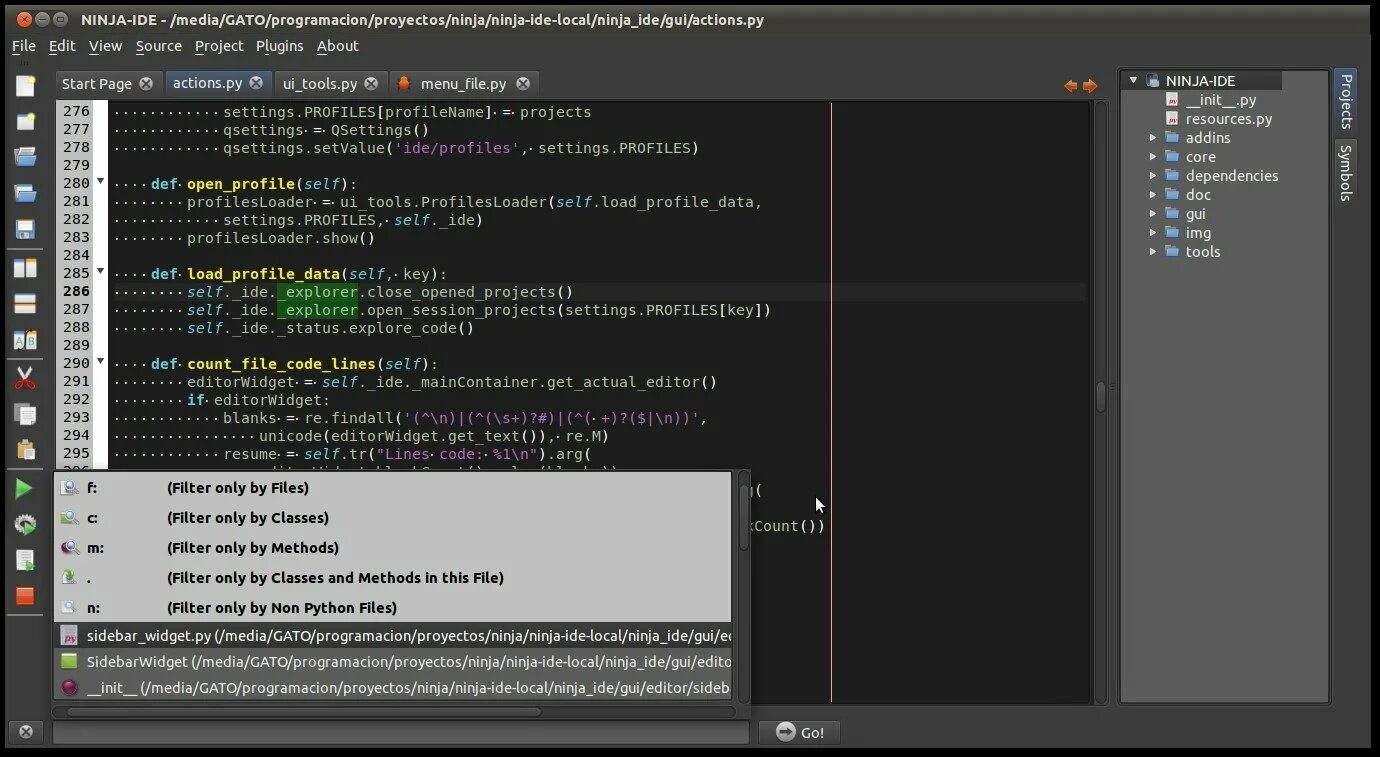The width and height of the screenshot is (1380, 757).
Task: Click the follow mode A|B icon
Action: [x=25, y=341]
